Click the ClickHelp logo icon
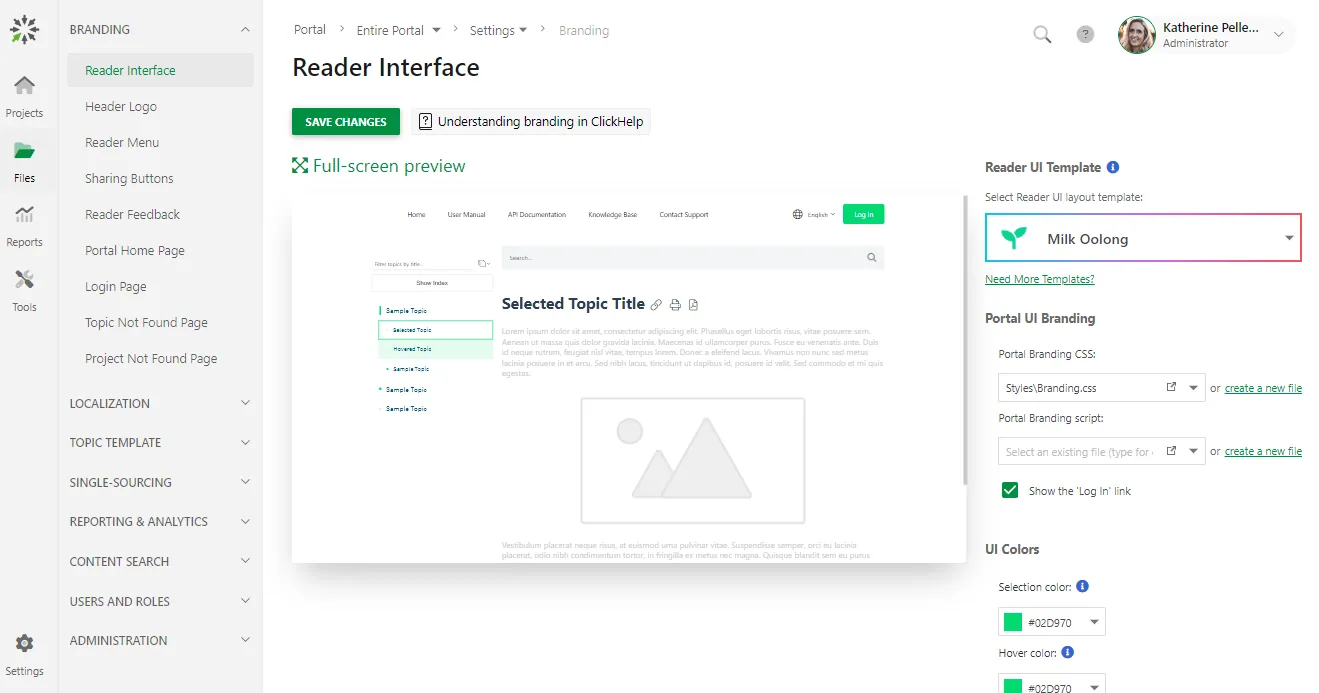Image resolution: width=1319 pixels, height=693 pixels. point(25,29)
